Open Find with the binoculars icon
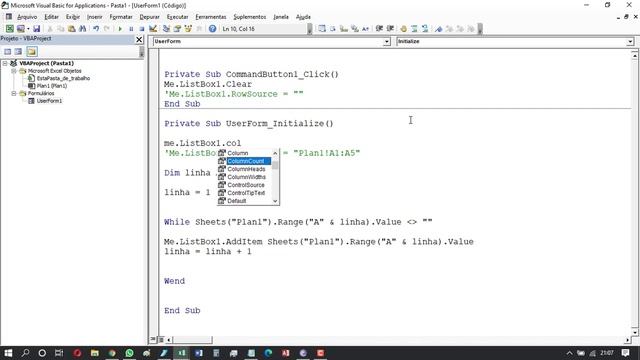Viewport: 640px width, 360px height. coord(82,29)
